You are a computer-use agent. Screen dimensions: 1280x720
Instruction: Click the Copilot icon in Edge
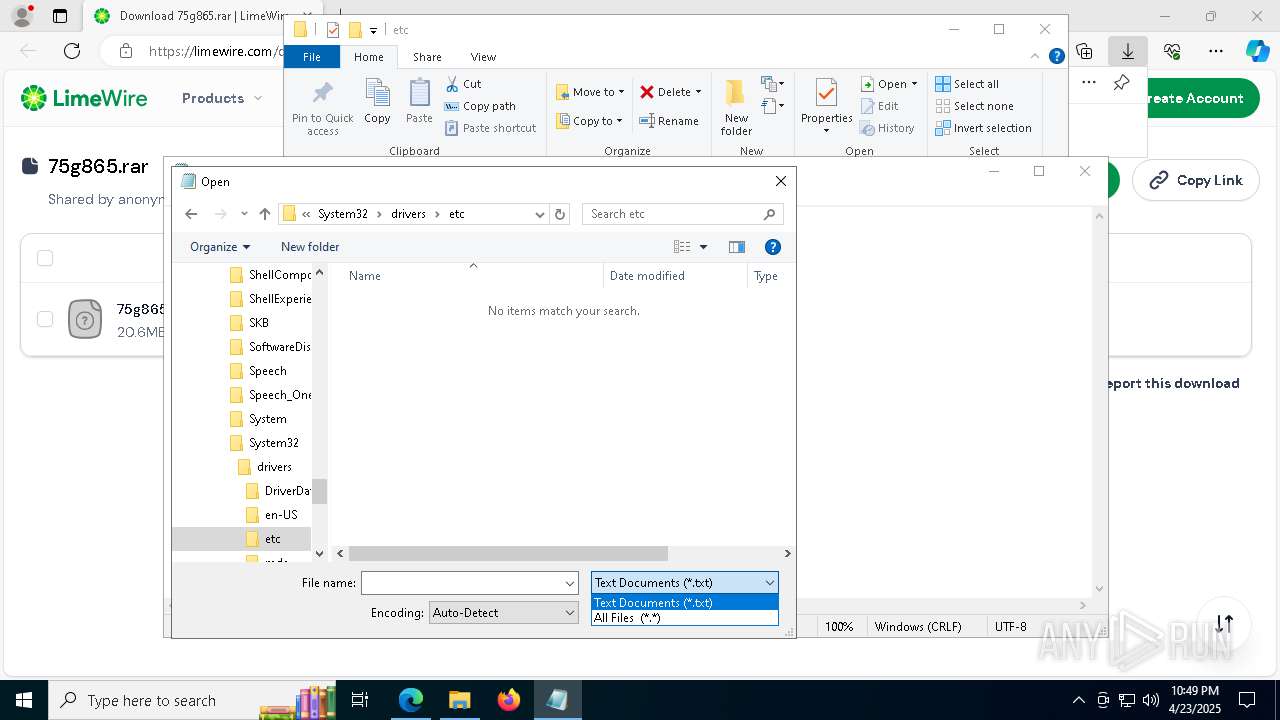(1257, 51)
